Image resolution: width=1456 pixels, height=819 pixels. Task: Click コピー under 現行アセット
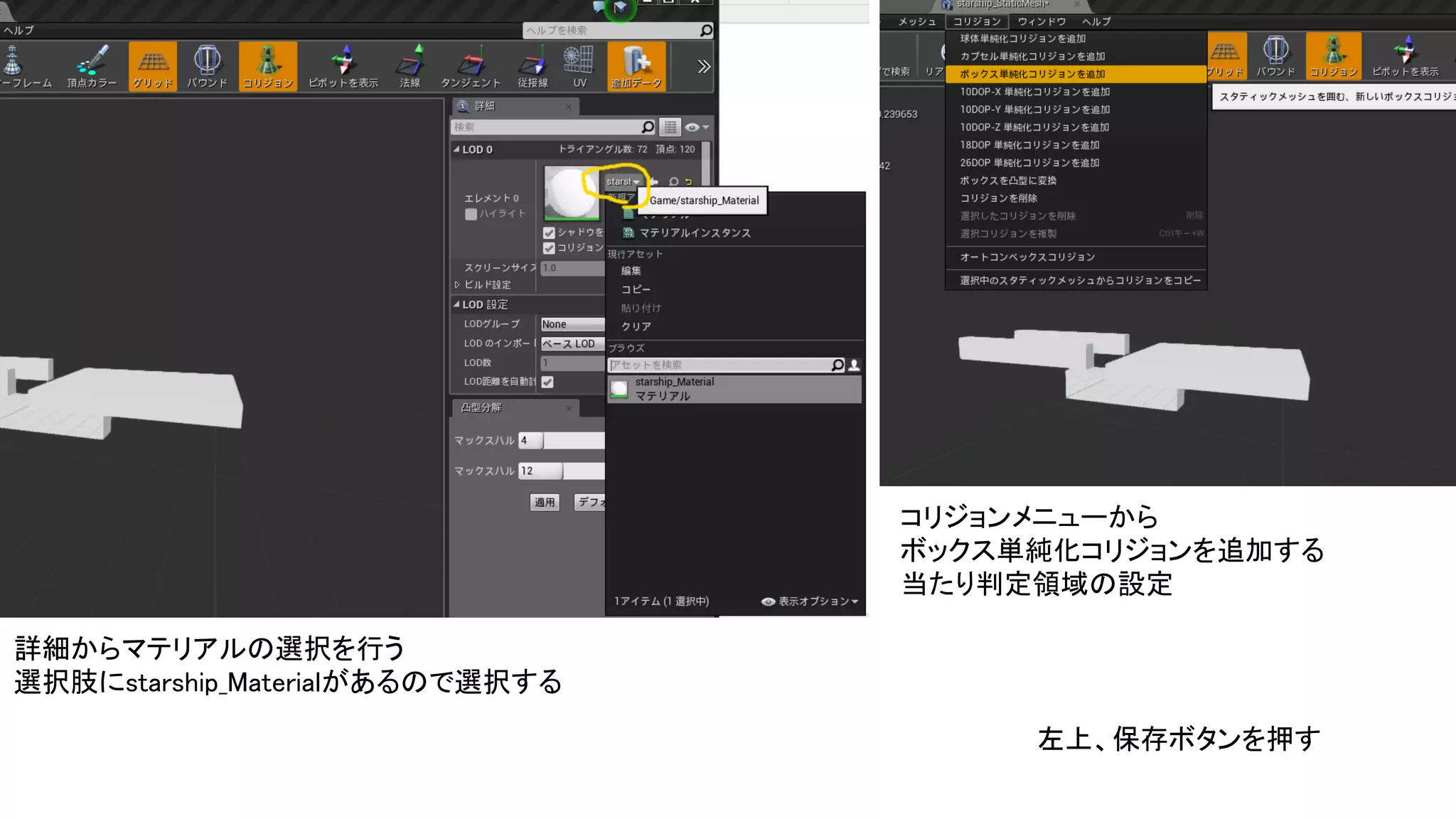pos(636,289)
